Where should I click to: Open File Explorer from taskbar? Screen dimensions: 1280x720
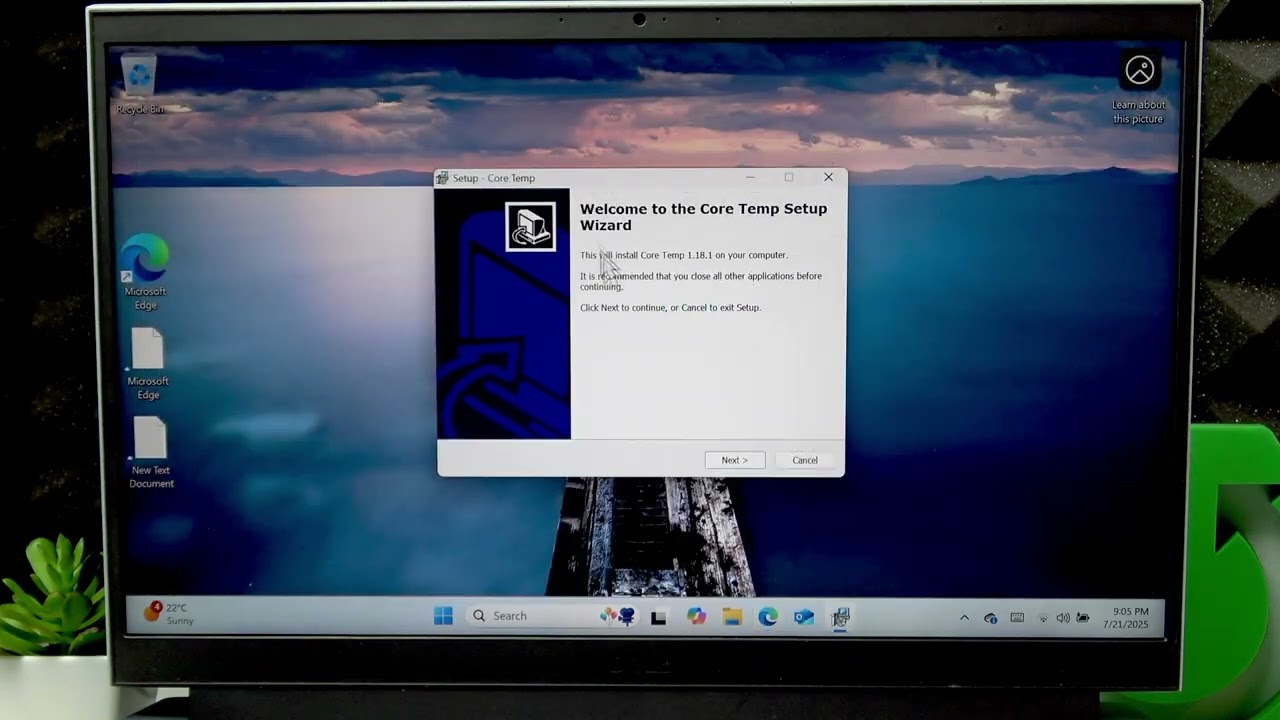(x=732, y=617)
